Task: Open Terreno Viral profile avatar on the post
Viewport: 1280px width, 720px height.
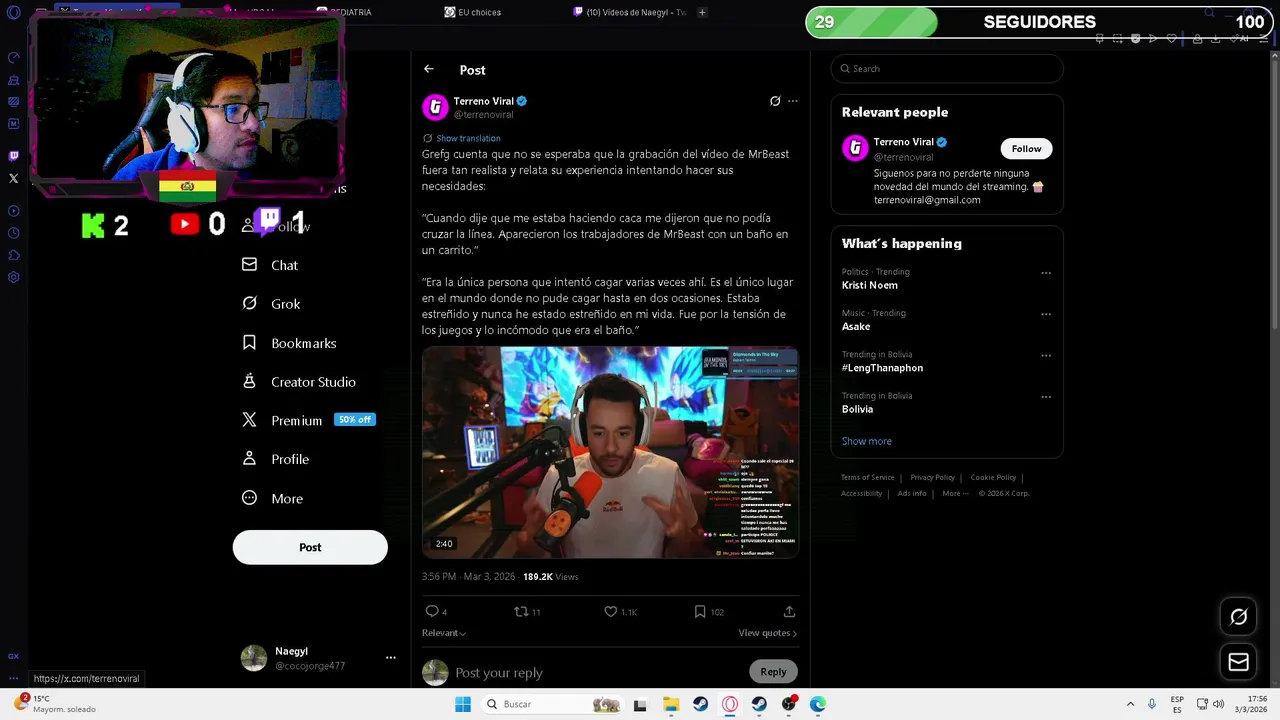Action: 435,107
